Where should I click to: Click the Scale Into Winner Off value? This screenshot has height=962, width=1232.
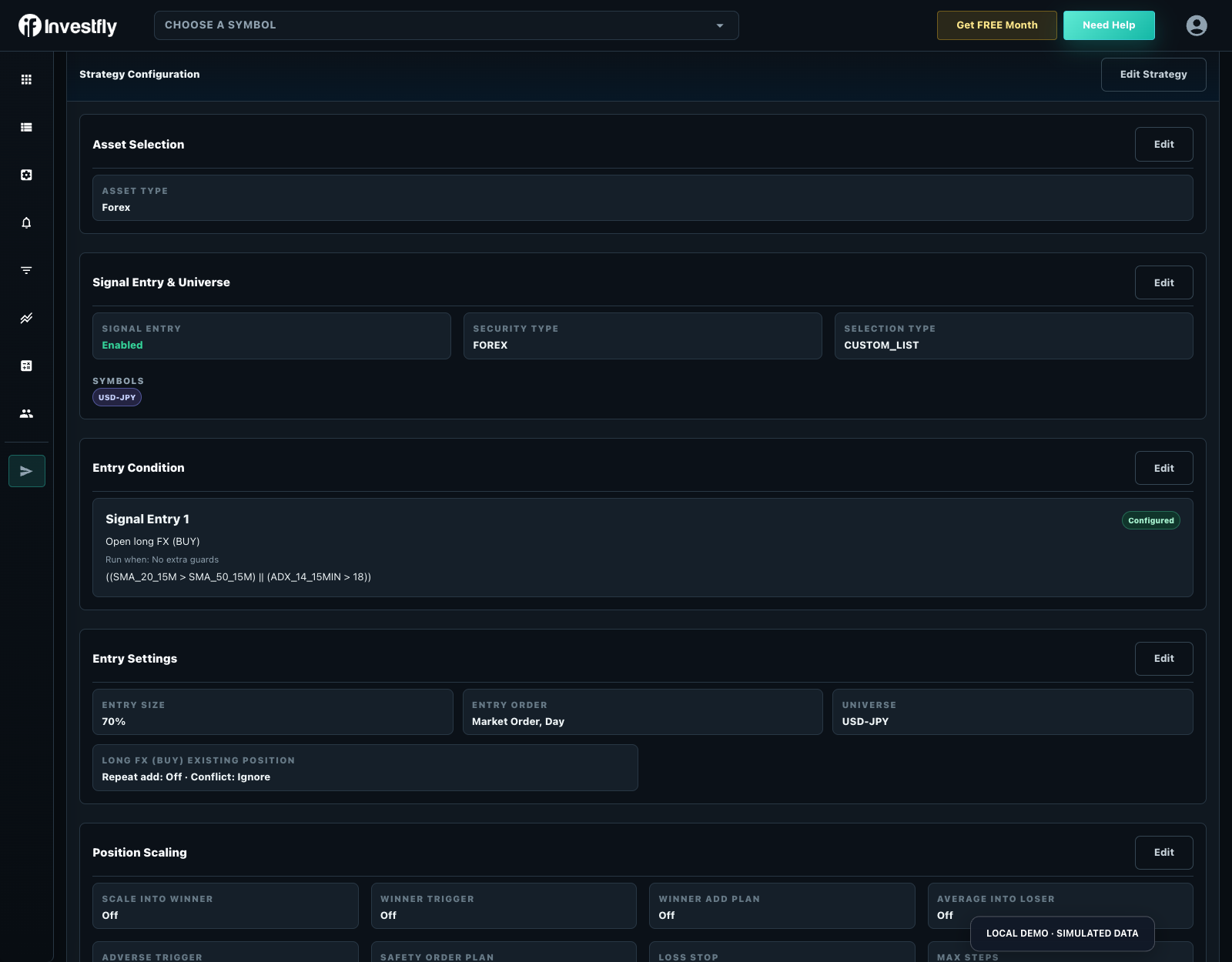(x=109, y=916)
